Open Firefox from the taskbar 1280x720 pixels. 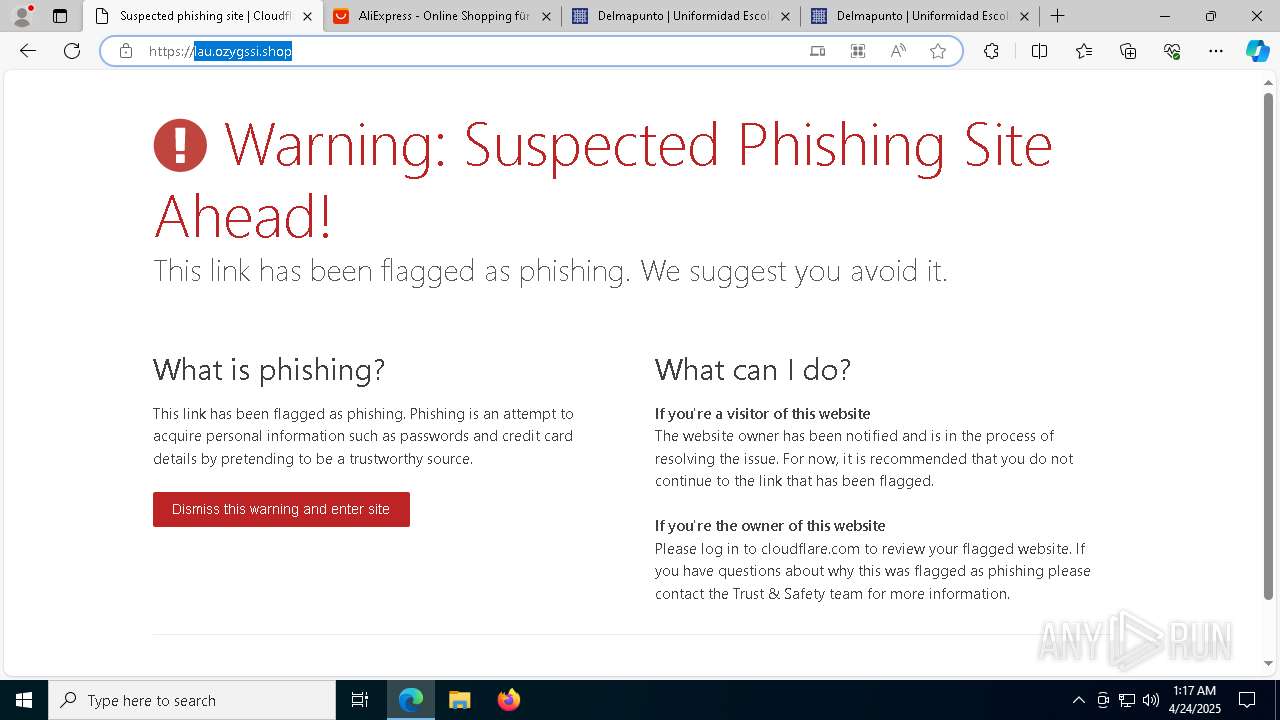click(509, 700)
